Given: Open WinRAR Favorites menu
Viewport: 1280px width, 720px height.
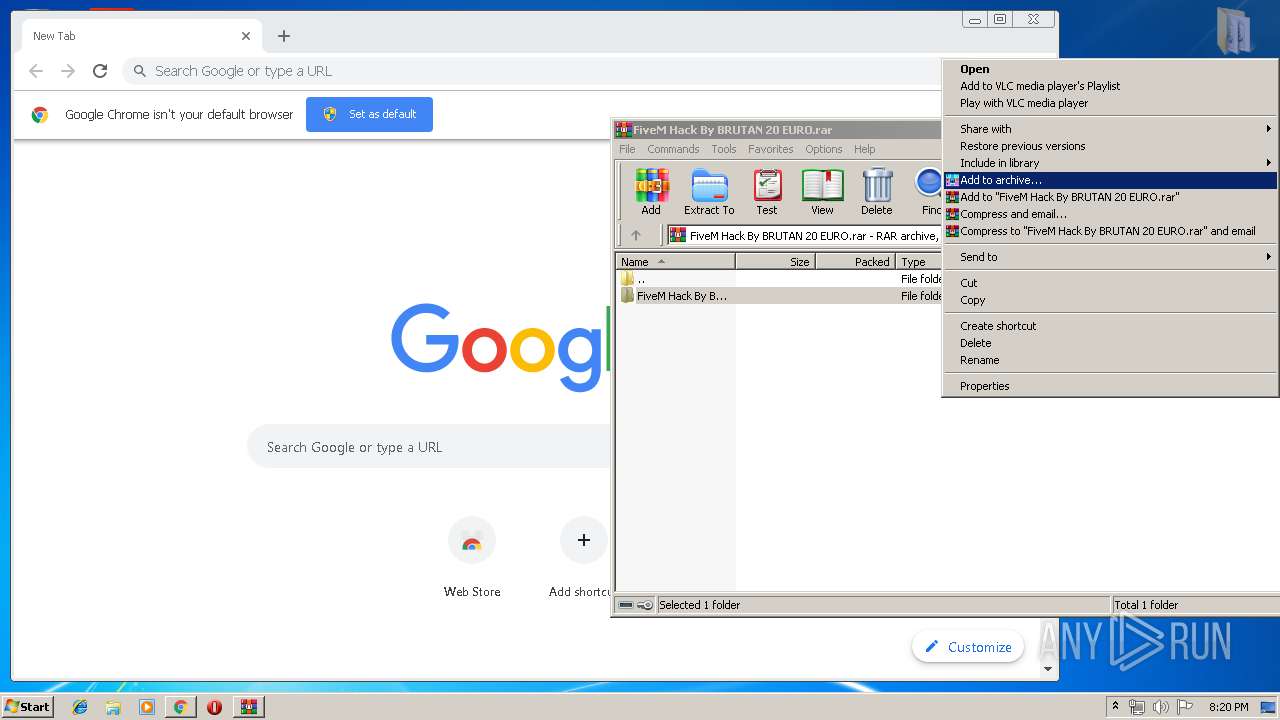Looking at the screenshot, I should pyautogui.click(x=771, y=149).
